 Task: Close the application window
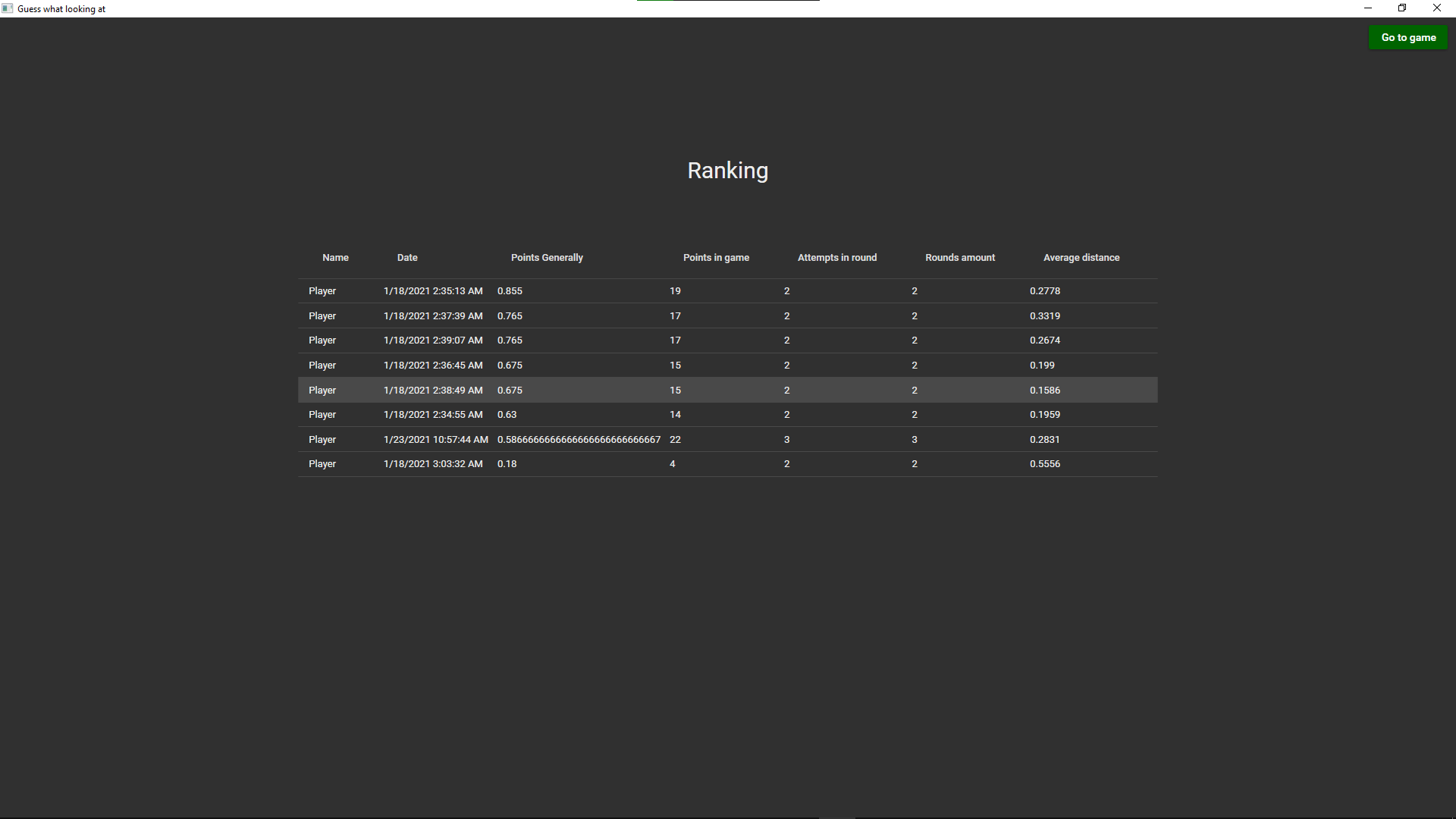(1436, 8)
